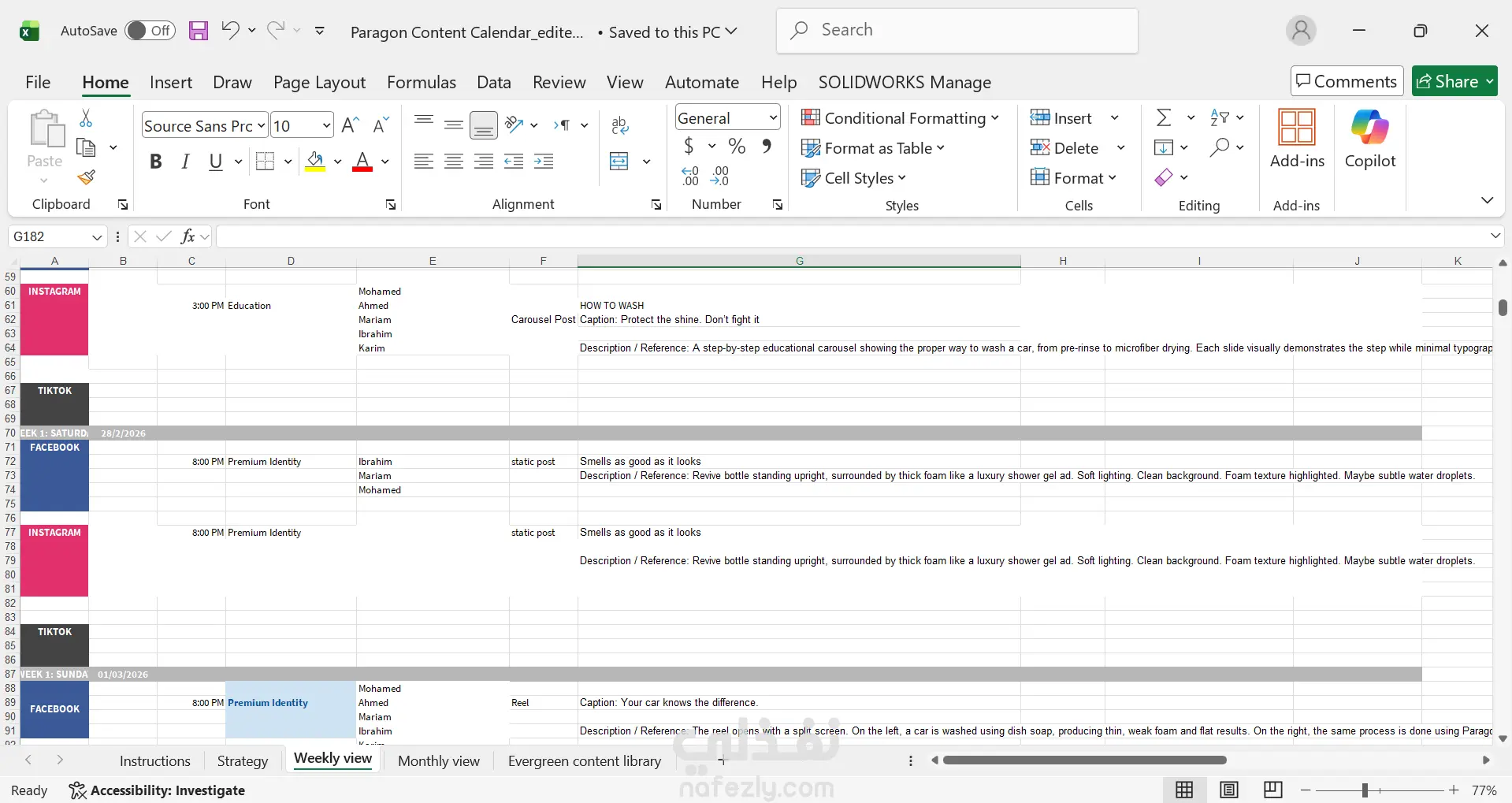This screenshot has height=803, width=1512.
Task: Click the zoom slider handle
Action: pos(1365,790)
